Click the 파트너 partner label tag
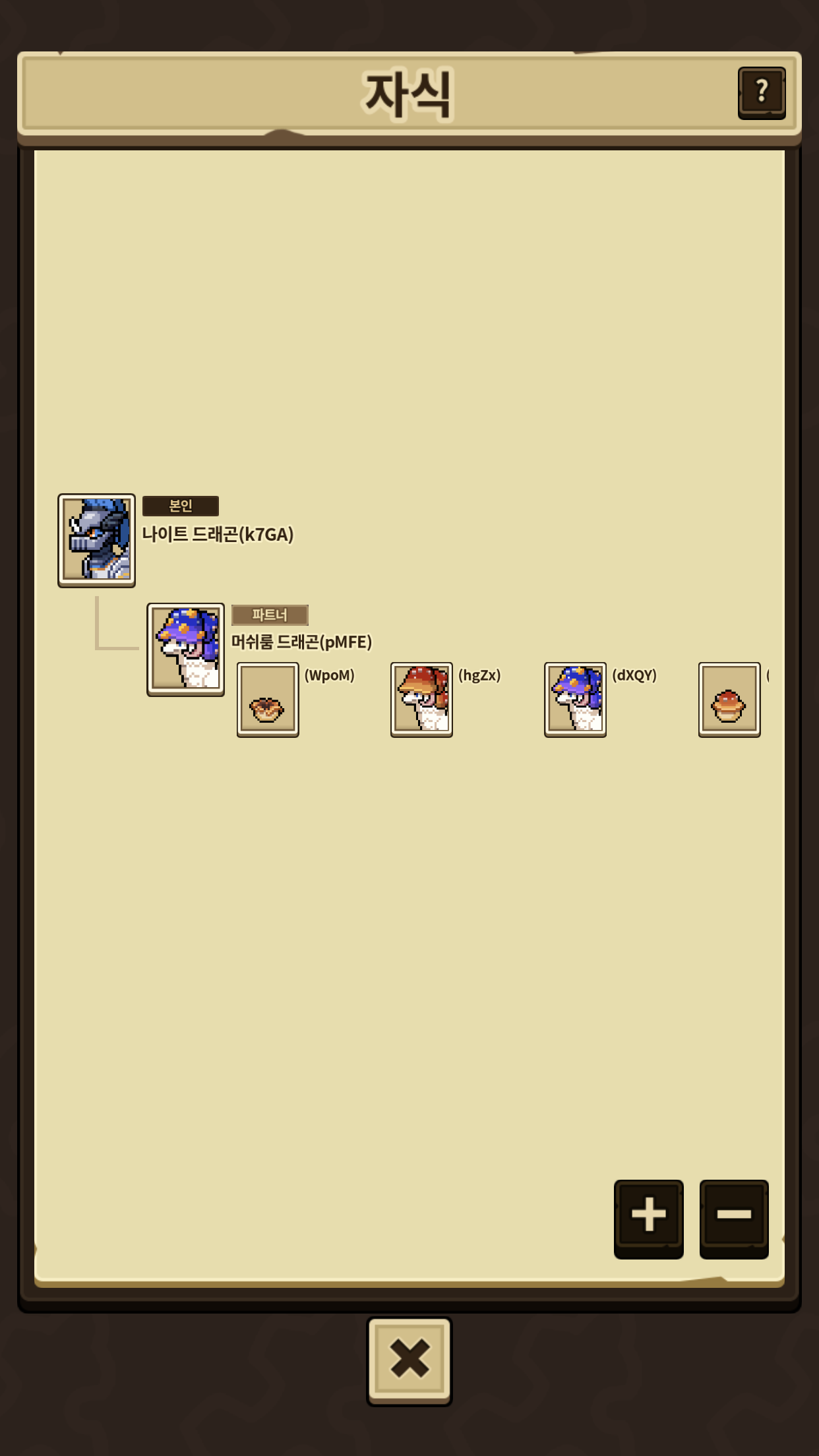The height and width of the screenshot is (1456, 819). click(x=270, y=615)
